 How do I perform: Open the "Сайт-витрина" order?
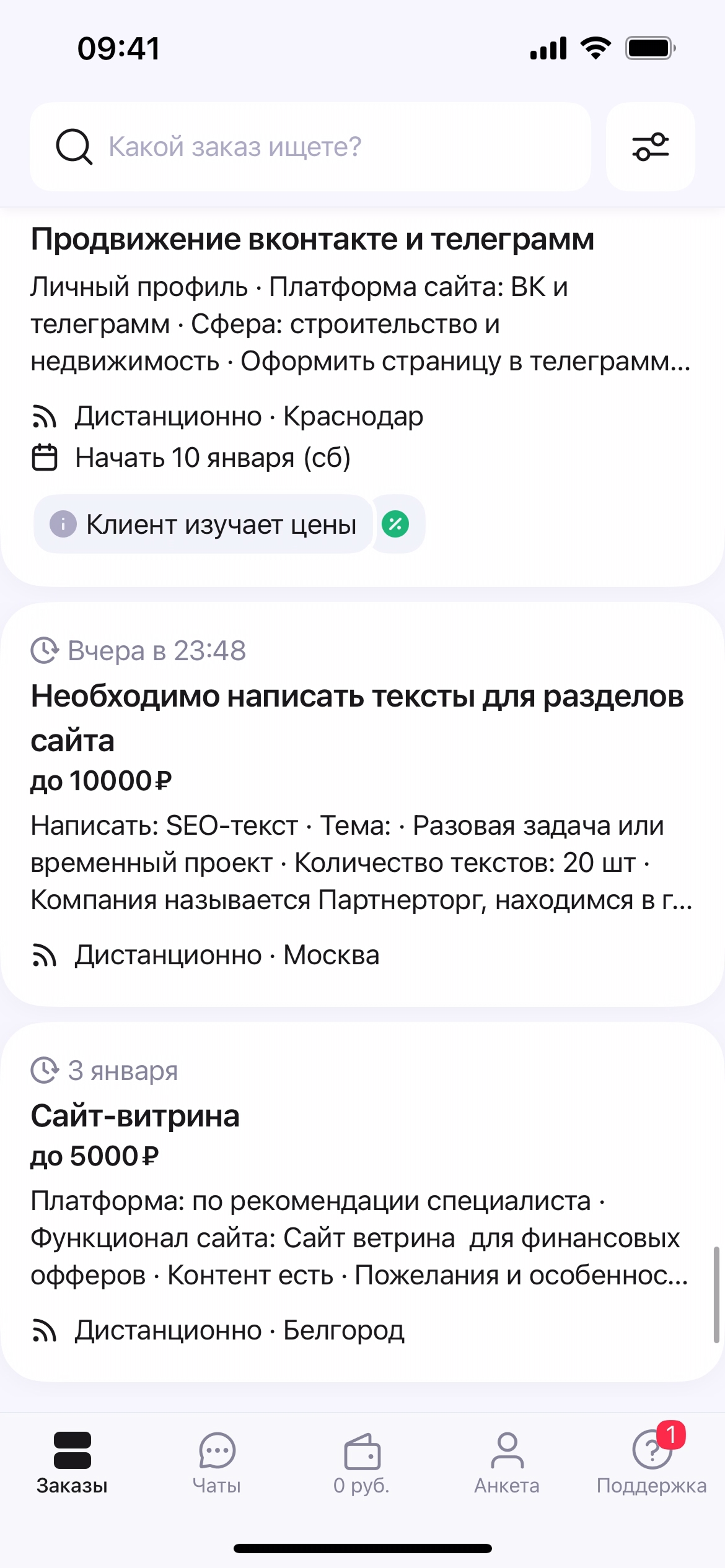tap(135, 1116)
